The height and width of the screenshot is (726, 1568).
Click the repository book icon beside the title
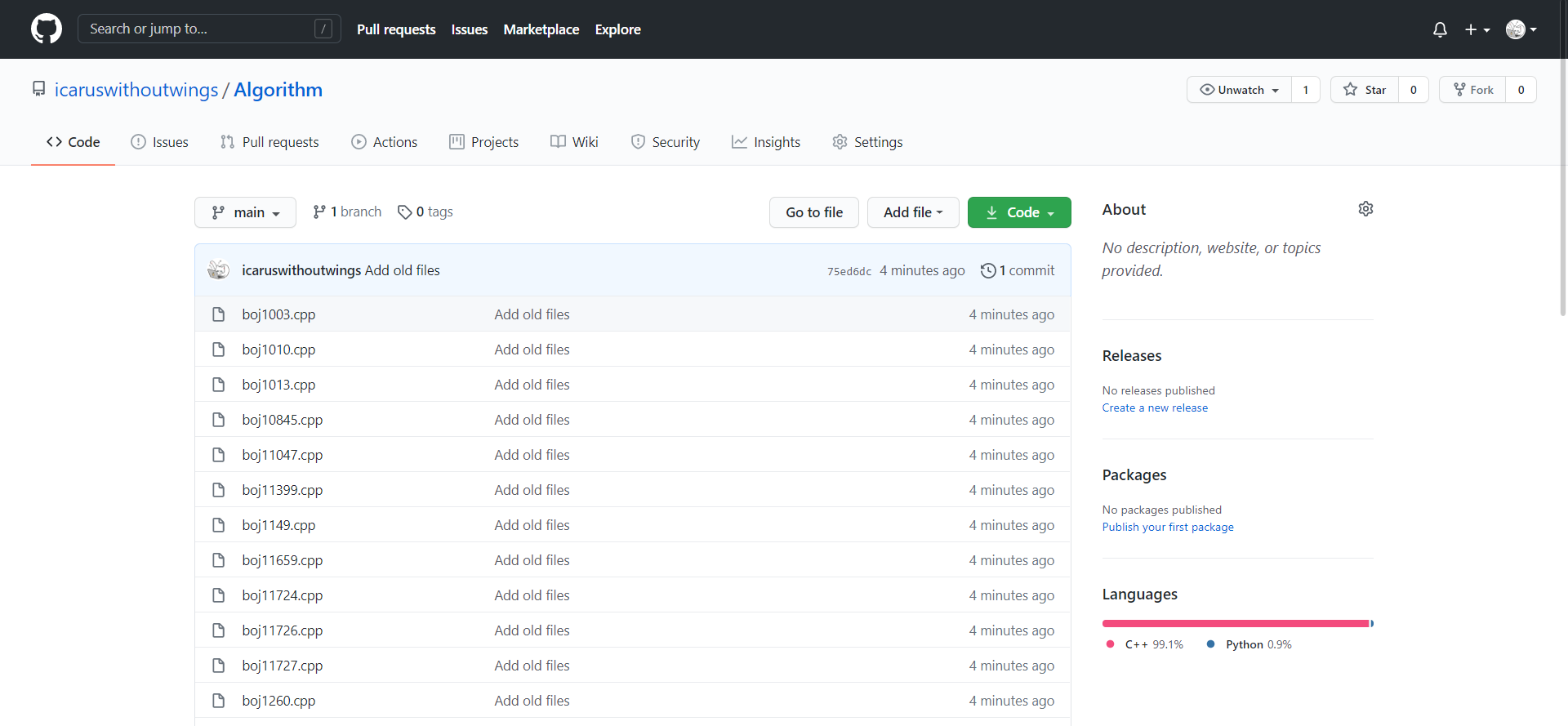click(38, 88)
